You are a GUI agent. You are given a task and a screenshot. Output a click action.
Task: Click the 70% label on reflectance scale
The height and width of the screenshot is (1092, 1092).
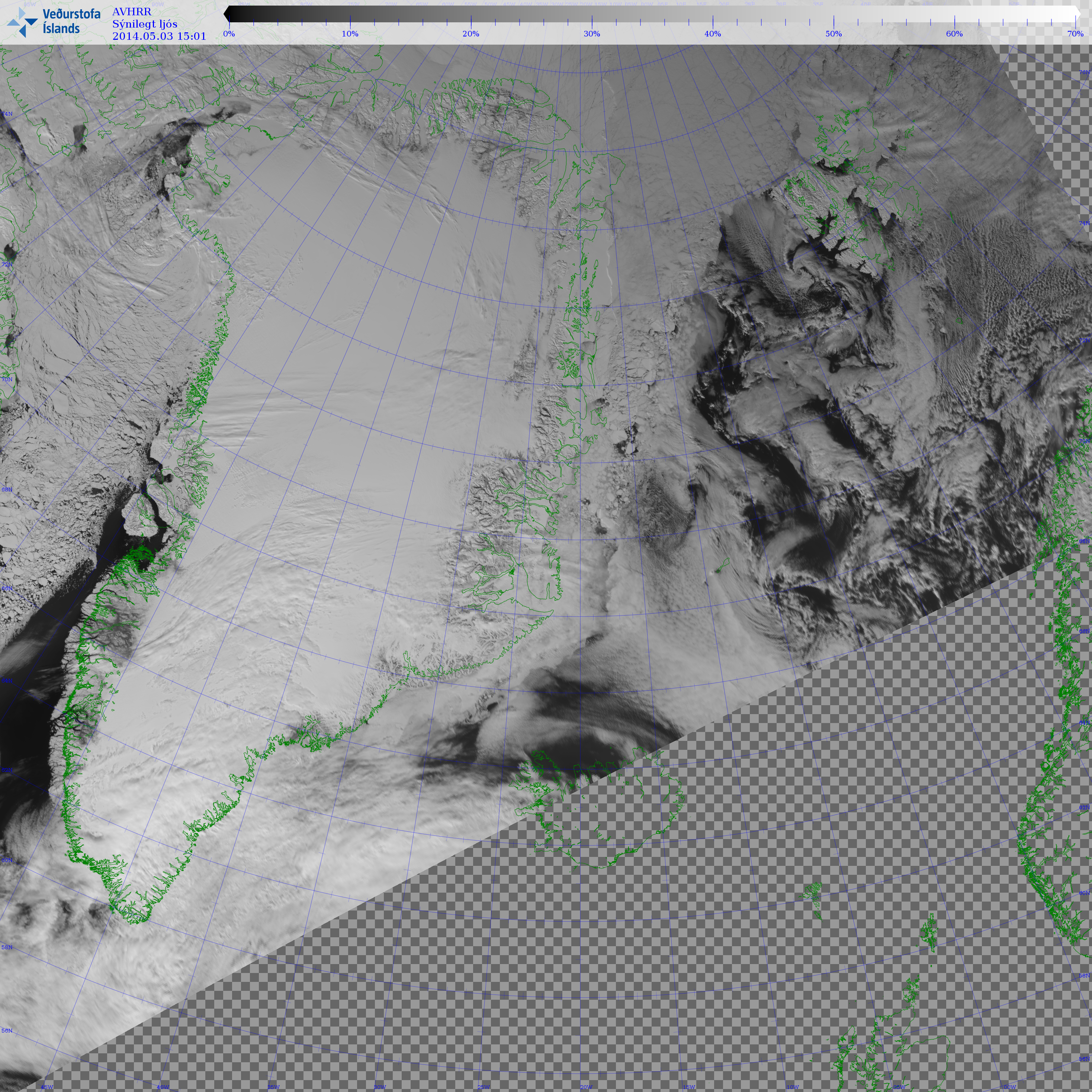tap(1075, 34)
